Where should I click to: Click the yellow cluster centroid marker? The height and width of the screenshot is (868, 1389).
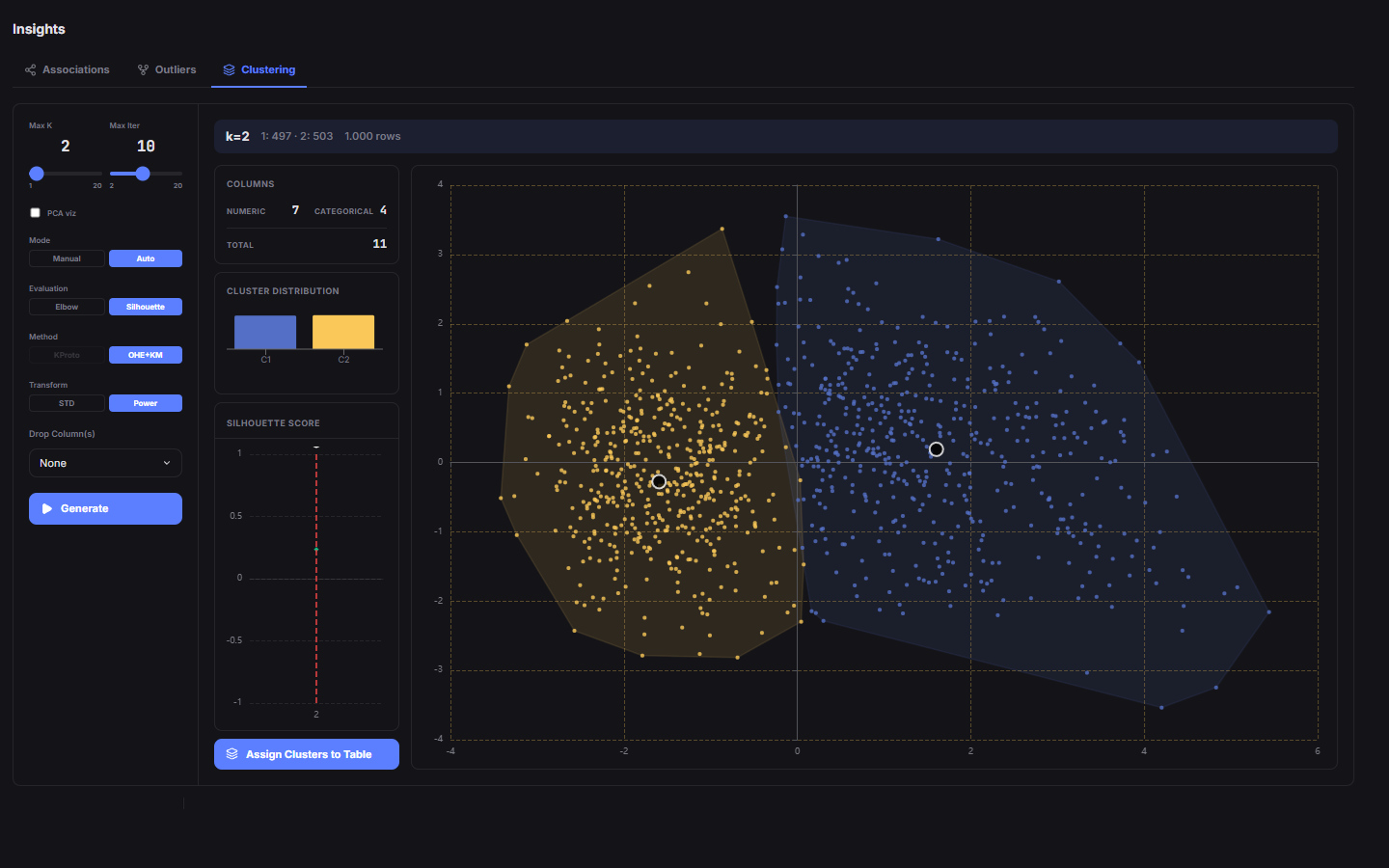click(659, 481)
